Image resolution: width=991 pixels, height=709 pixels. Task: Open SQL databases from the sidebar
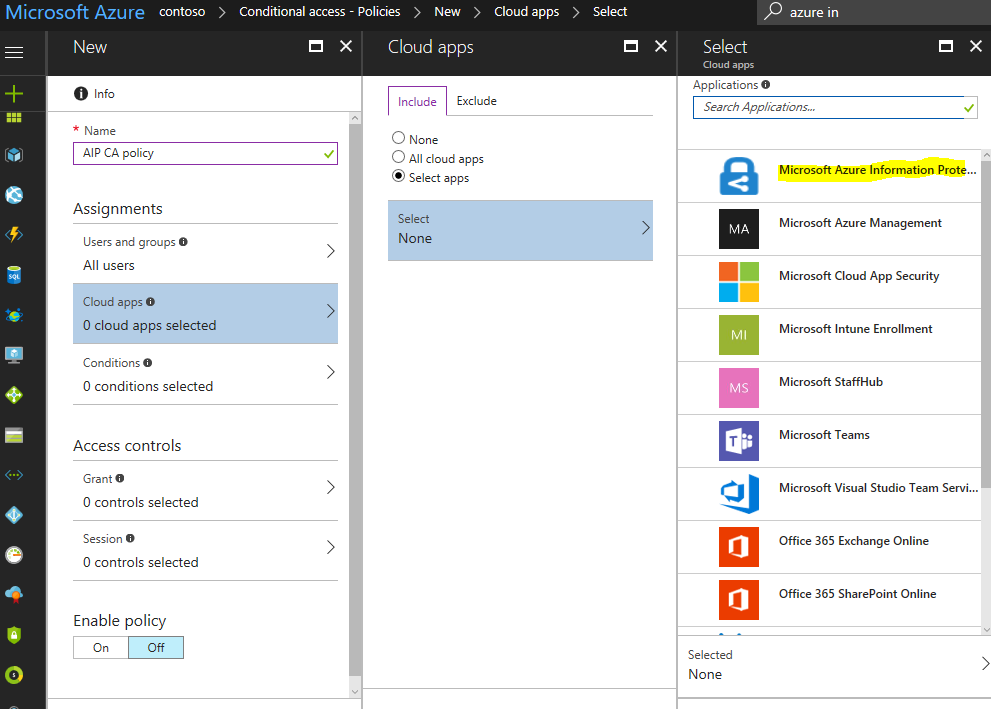click(x=14, y=275)
